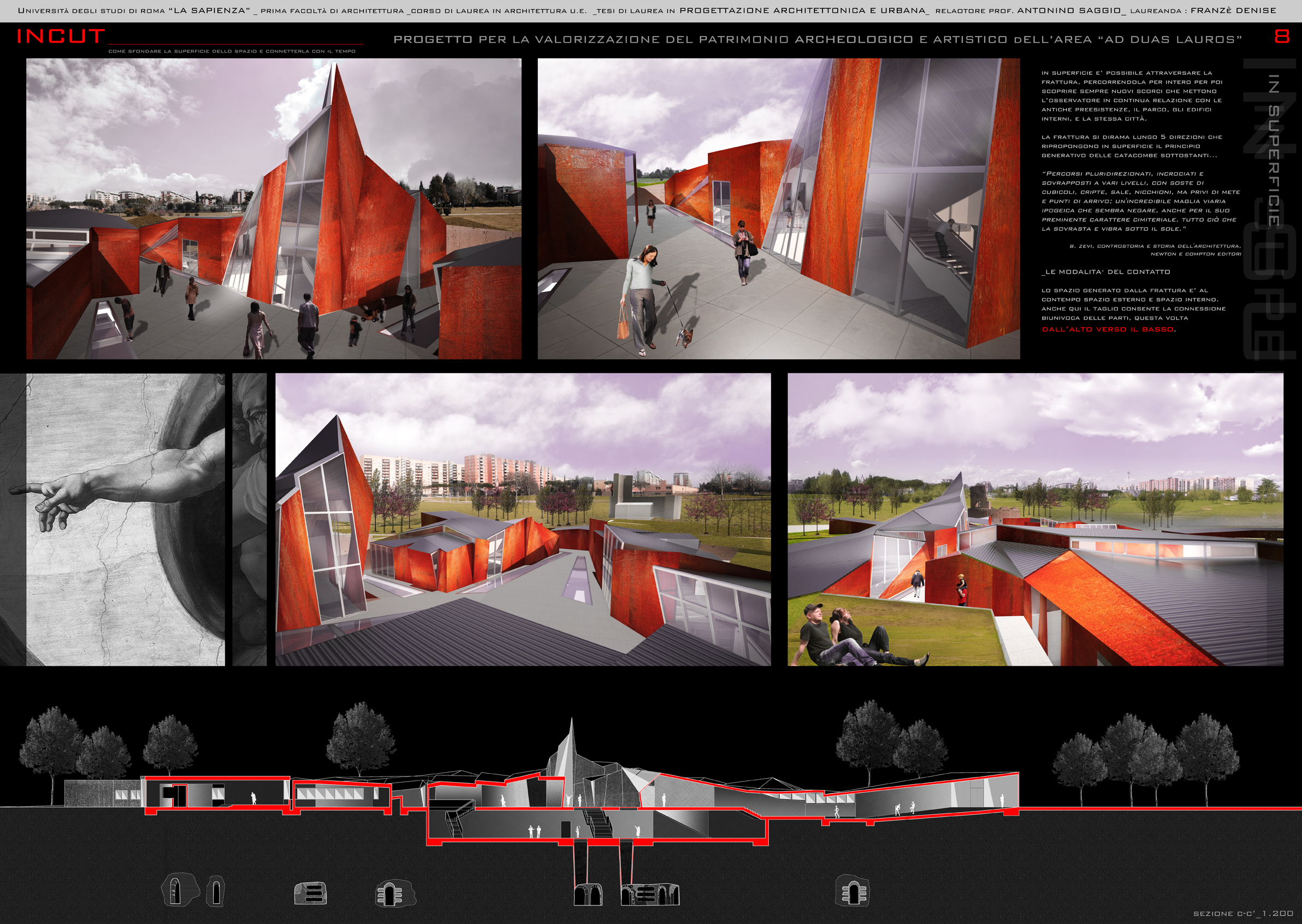Image resolution: width=1302 pixels, height=924 pixels.
Task: Open the aerial render with apartment blocks behind
Action: [523, 519]
